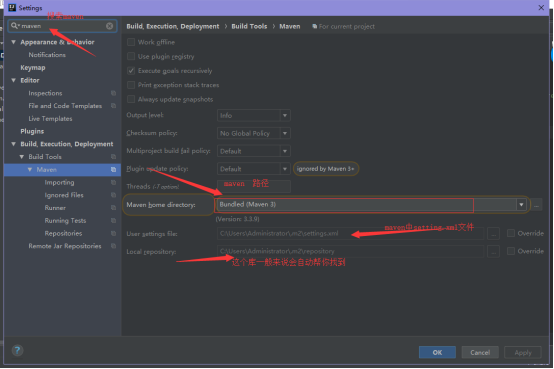Click project-level icon beside Running Tests
Viewport: 554px width, 369px height.
pyautogui.click(x=113, y=221)
